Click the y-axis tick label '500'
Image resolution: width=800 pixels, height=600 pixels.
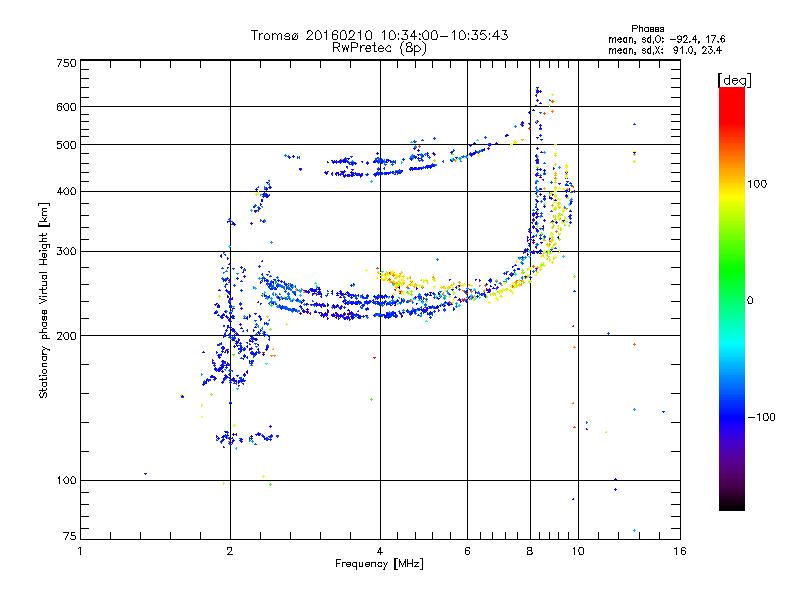pyautogui.click(x=67, y=145)
